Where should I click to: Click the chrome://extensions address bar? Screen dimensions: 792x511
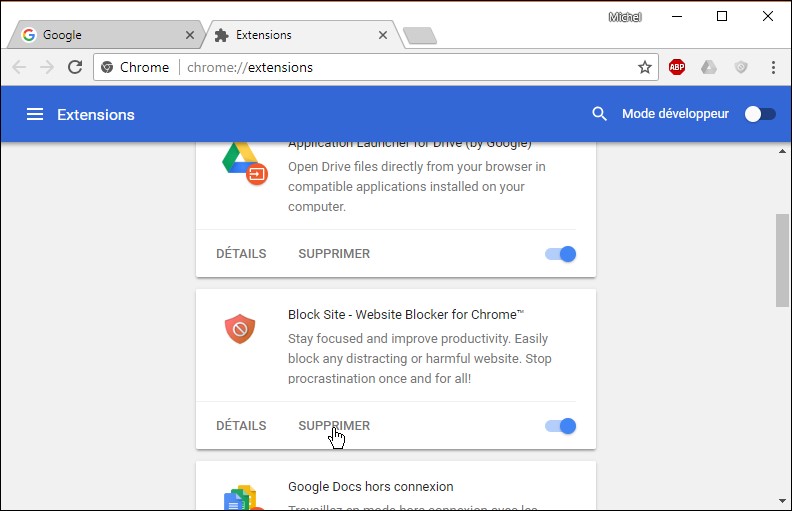pyautogui.click(x=400, y=67)
